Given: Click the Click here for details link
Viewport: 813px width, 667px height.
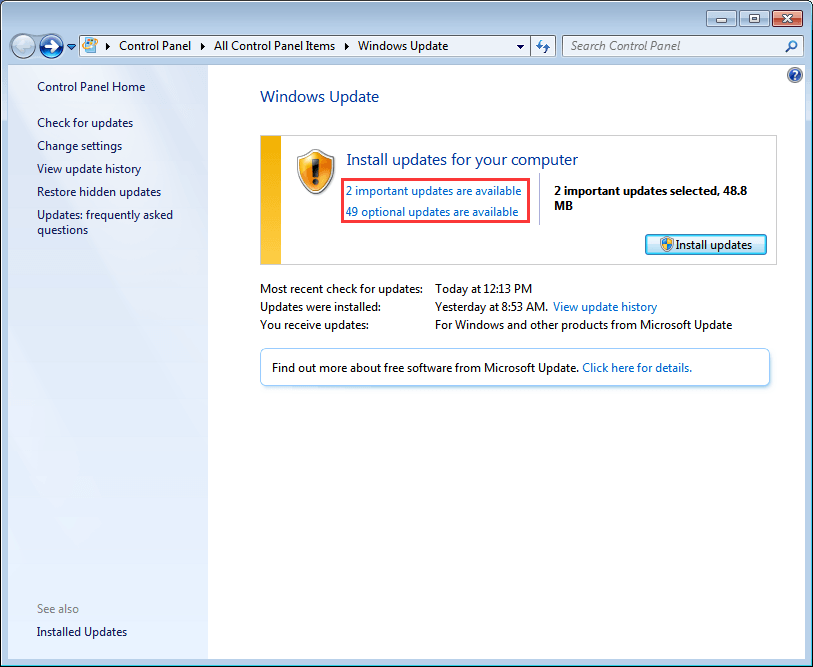Looking at the screenshot, I should coord(637,367).
